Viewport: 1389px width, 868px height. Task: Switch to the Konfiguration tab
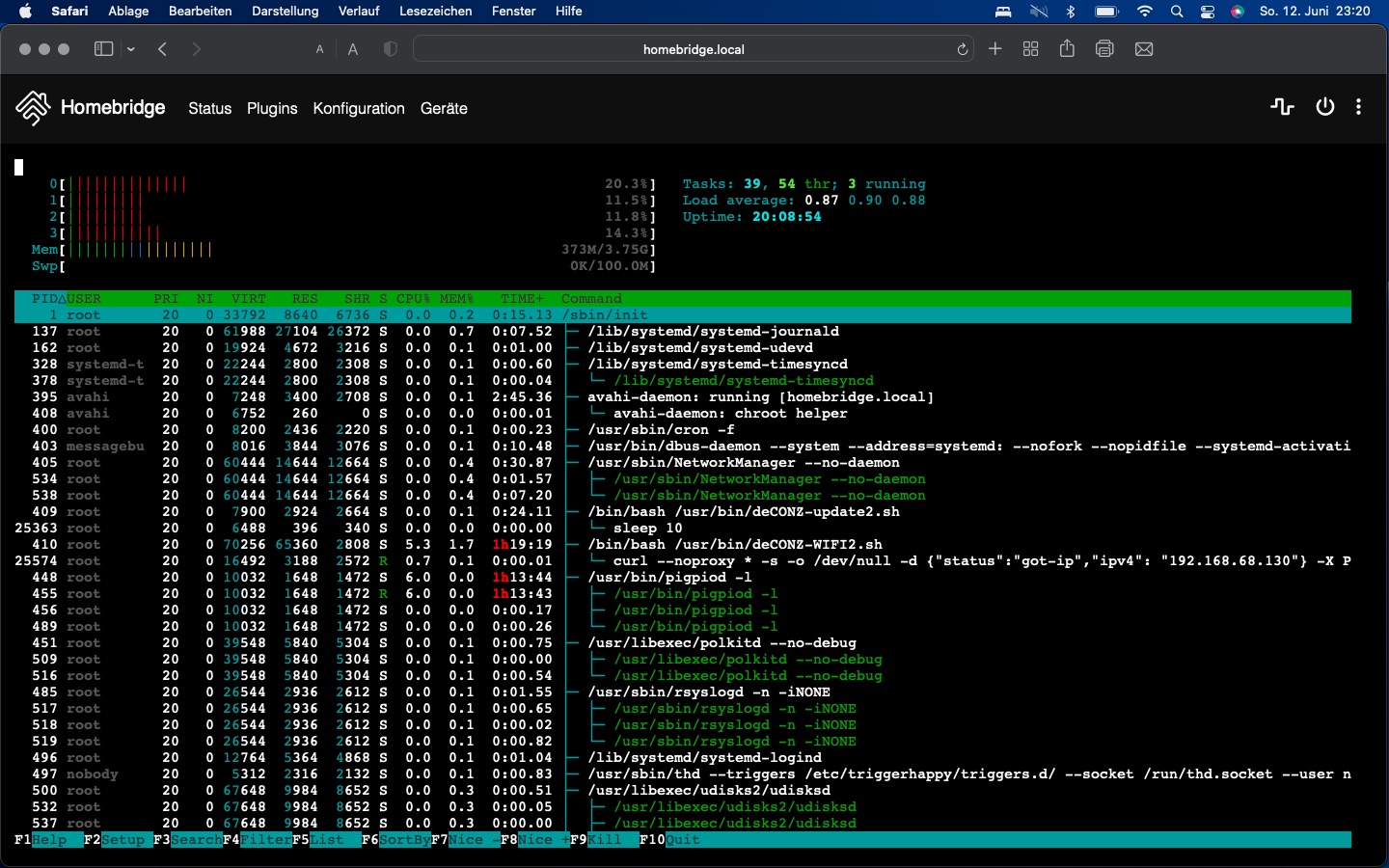point(359,108)
